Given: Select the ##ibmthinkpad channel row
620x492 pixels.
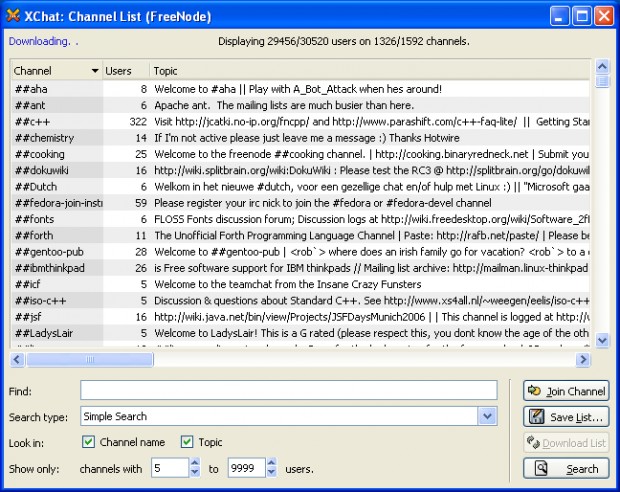Looking at the screenshot, I should pyautogui.click(x=301, y=268).
